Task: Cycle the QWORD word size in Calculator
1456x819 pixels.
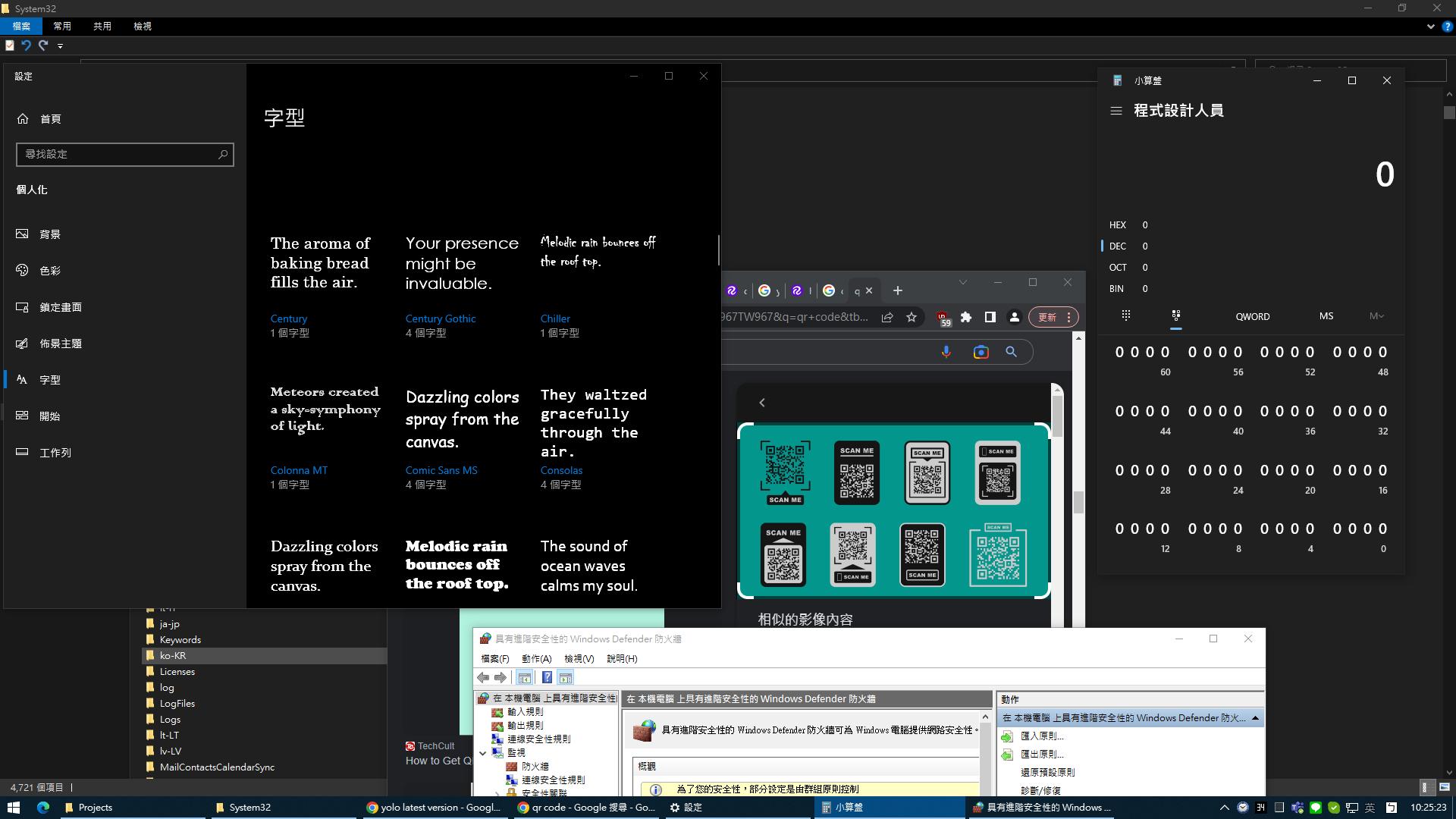Action: [1252, 316]
